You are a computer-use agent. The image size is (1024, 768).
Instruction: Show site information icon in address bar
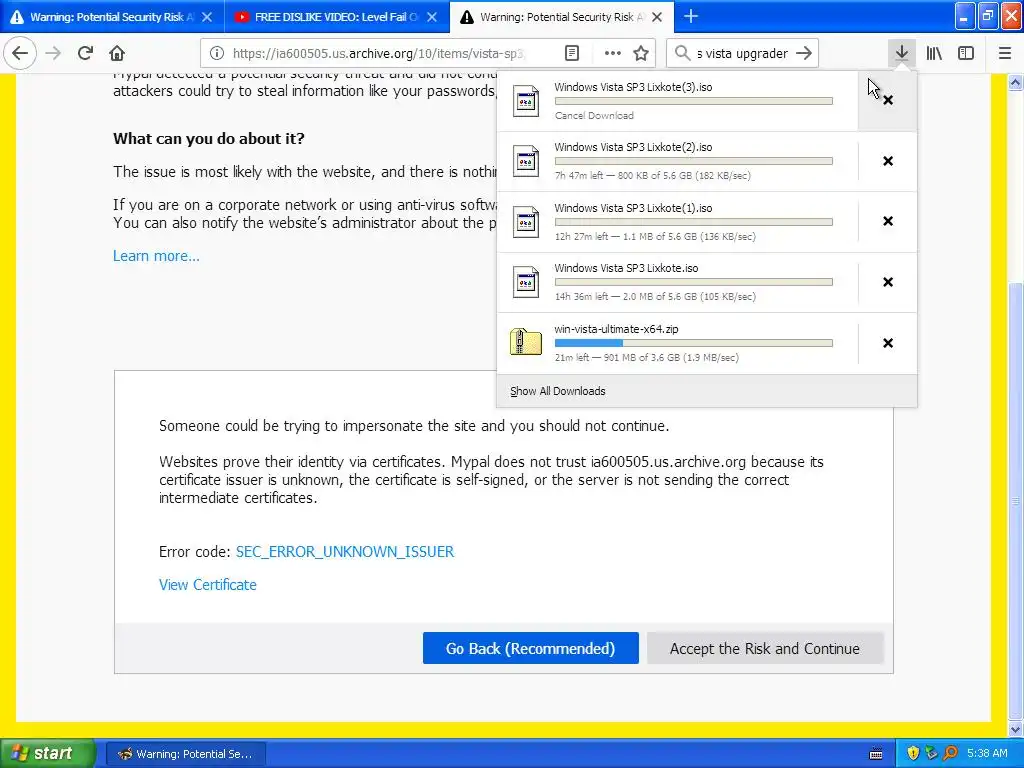click(x=216, y=53)
